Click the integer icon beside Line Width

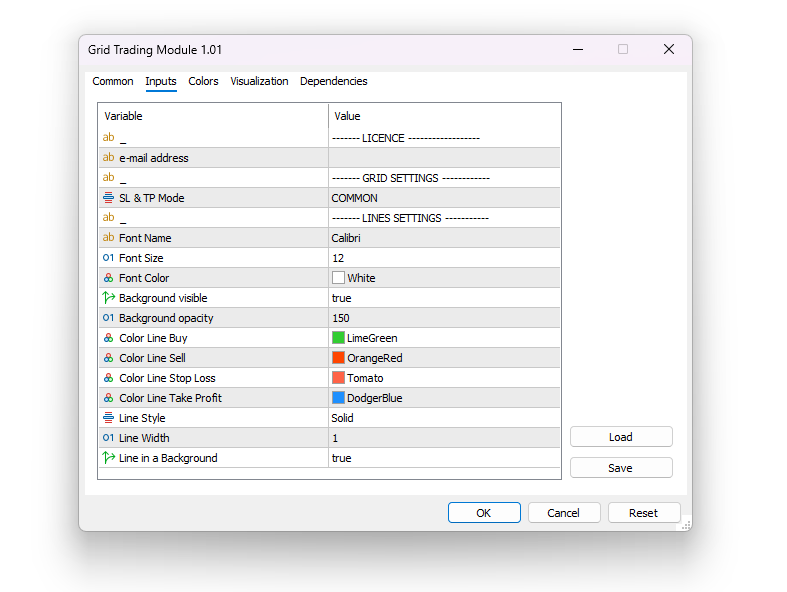pyautogui.click(x=108, y=438)
